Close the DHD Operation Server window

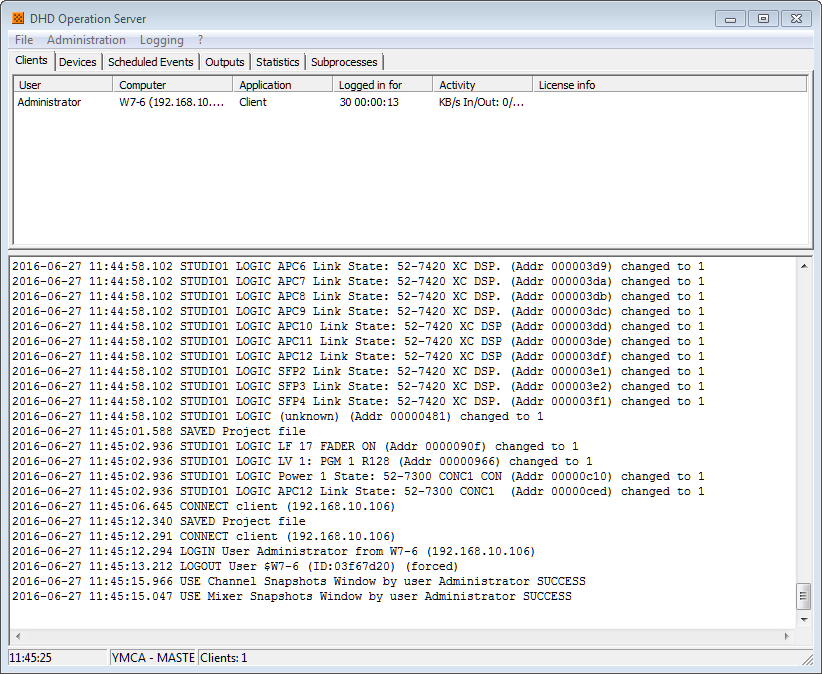pyautogui.click(x=796, y=19)
